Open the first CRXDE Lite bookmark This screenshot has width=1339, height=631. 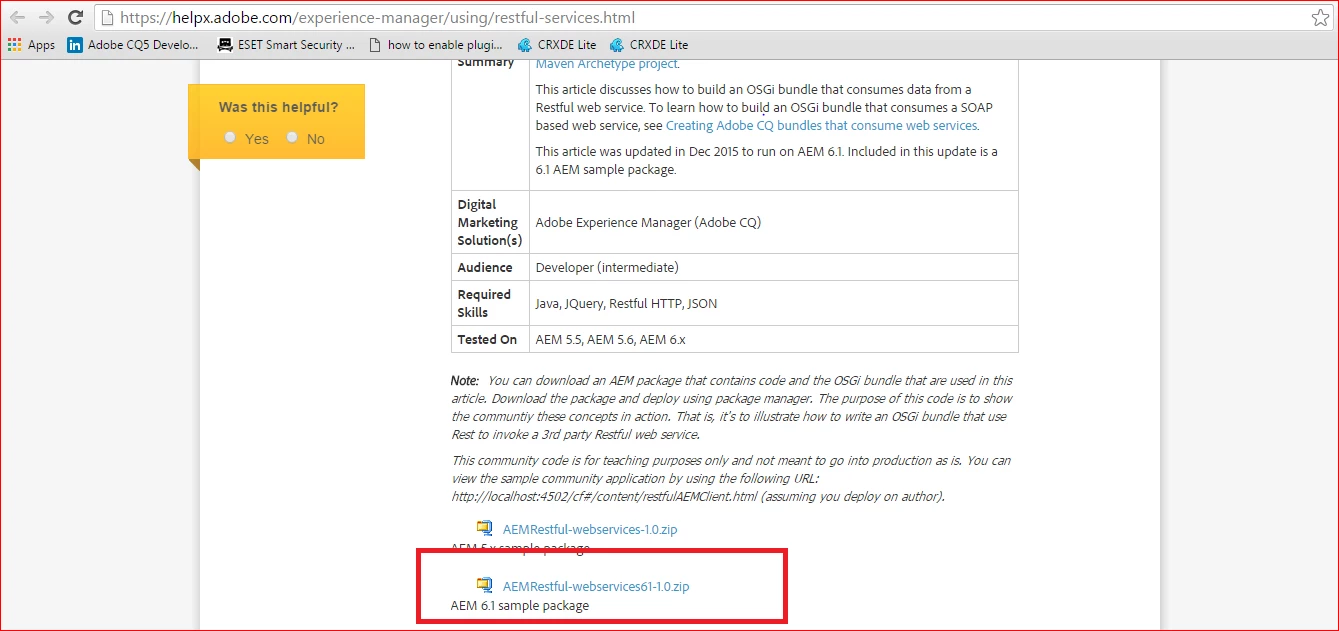coord(556,45)
